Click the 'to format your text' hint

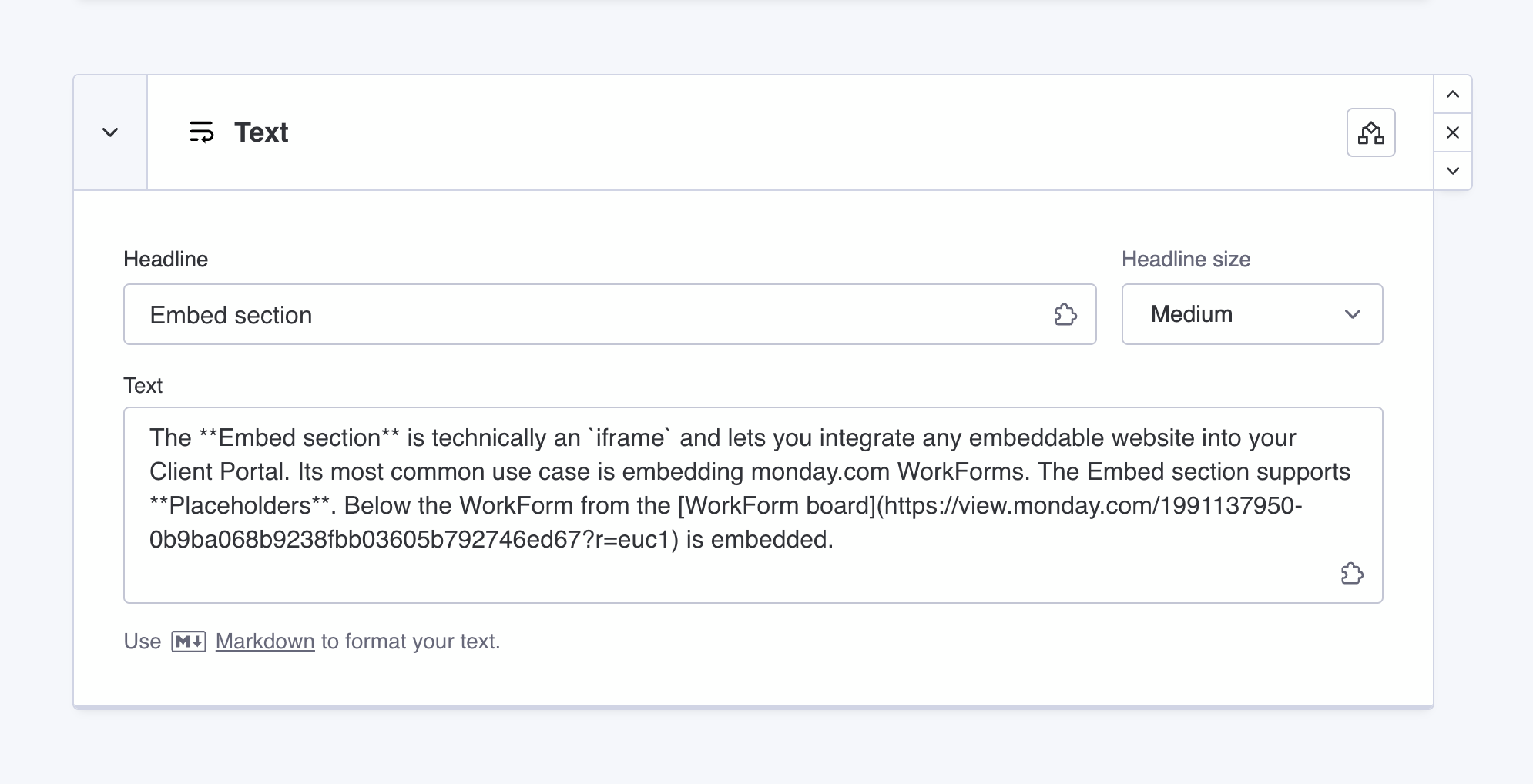(411, 642)
